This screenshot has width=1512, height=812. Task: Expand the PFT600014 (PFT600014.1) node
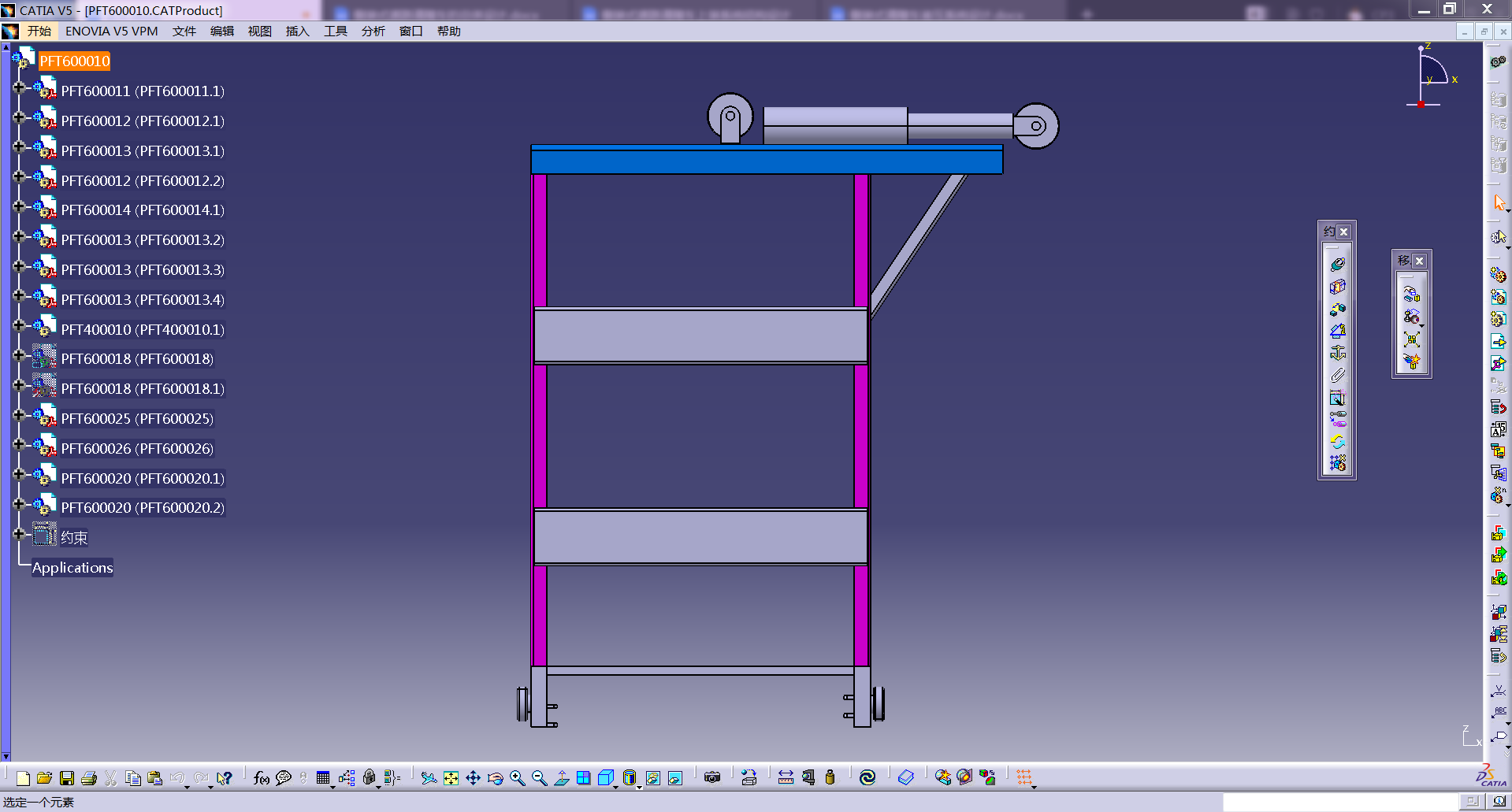pos(19,206)
